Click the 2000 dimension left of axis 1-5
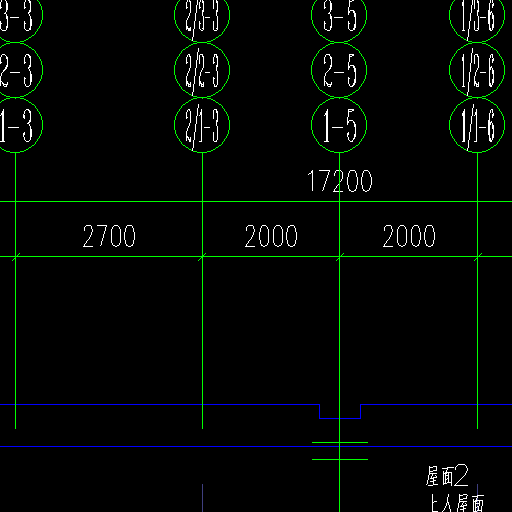512x512 pixels. tap(271, 236)
